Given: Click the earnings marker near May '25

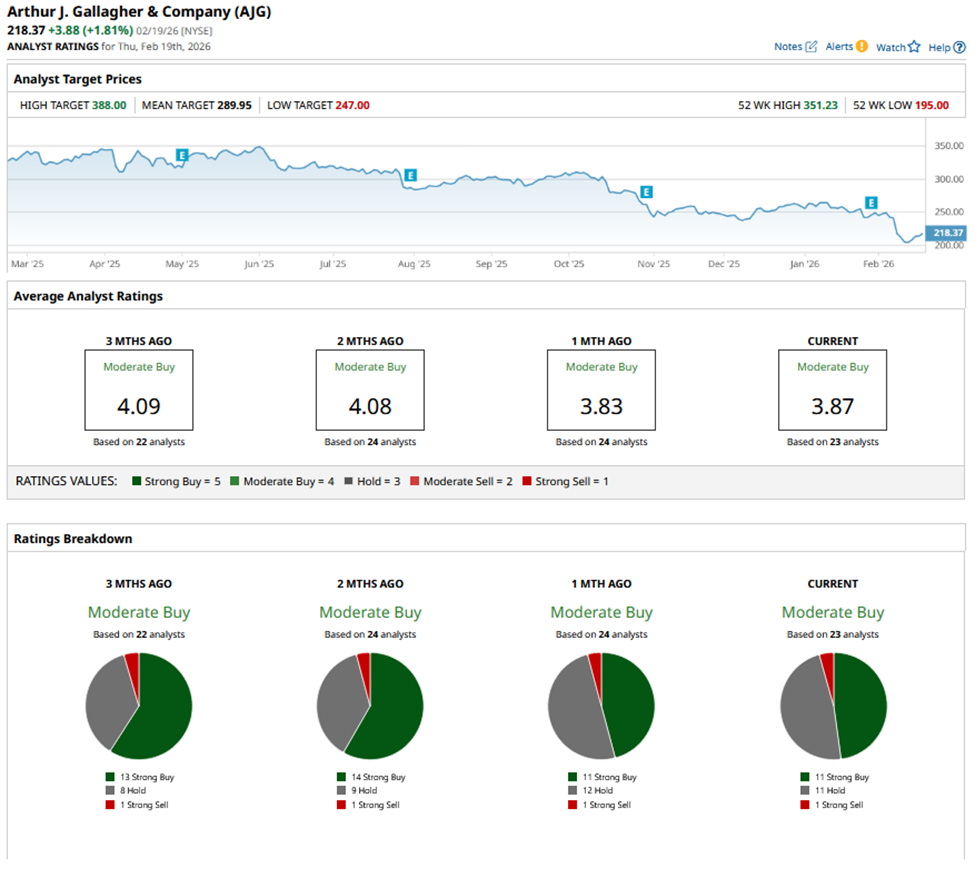Looking at the screenshot, I should [x=182, y=155].
